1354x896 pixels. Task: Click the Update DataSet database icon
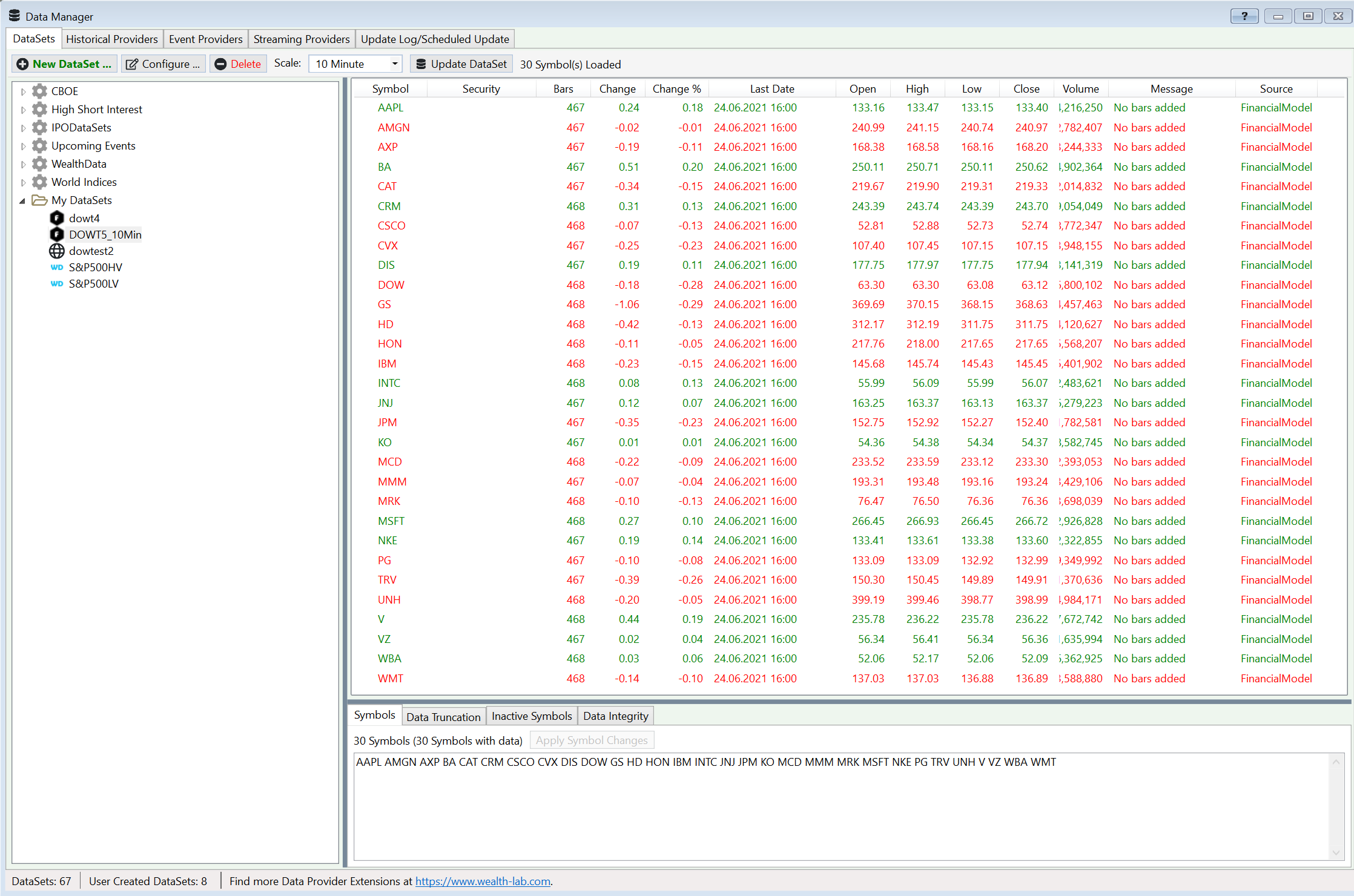click(x=420, y=64)
